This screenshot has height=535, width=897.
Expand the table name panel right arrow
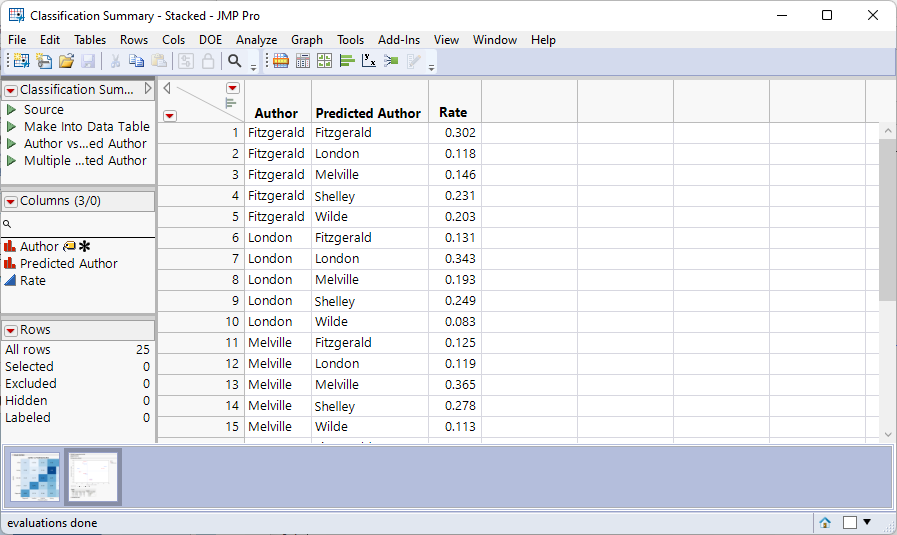click(x=148, y=89)
